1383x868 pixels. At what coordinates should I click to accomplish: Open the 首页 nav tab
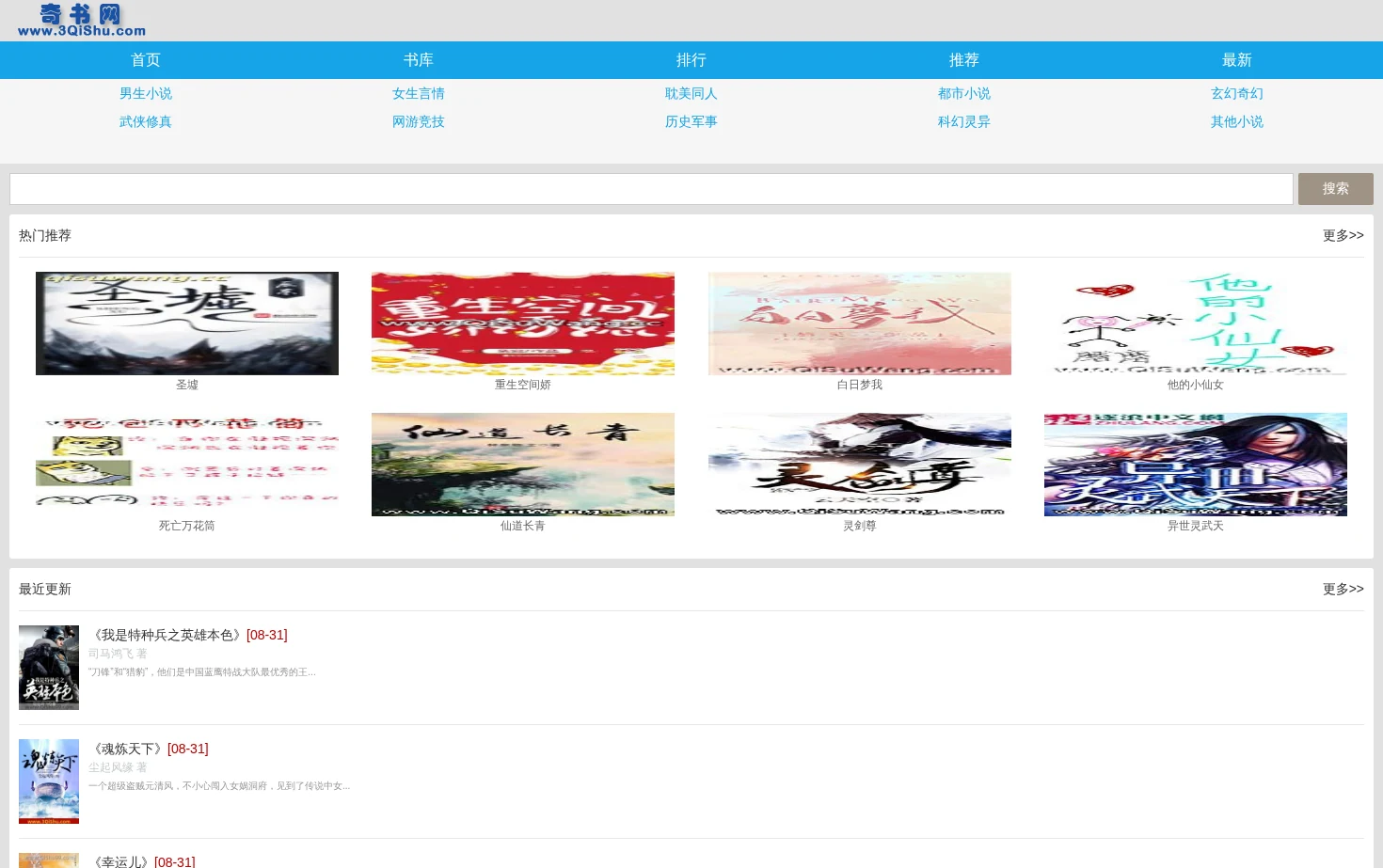click(x=146, y=60)
